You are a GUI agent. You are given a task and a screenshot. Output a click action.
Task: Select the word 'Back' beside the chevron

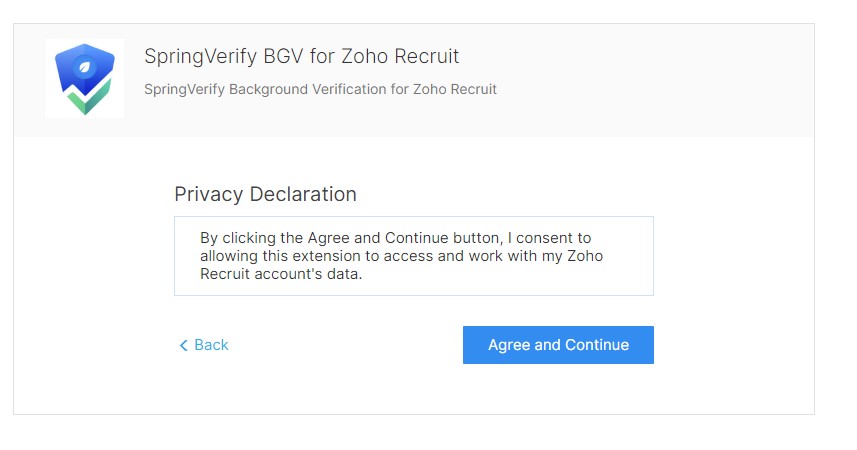point(212,345)
